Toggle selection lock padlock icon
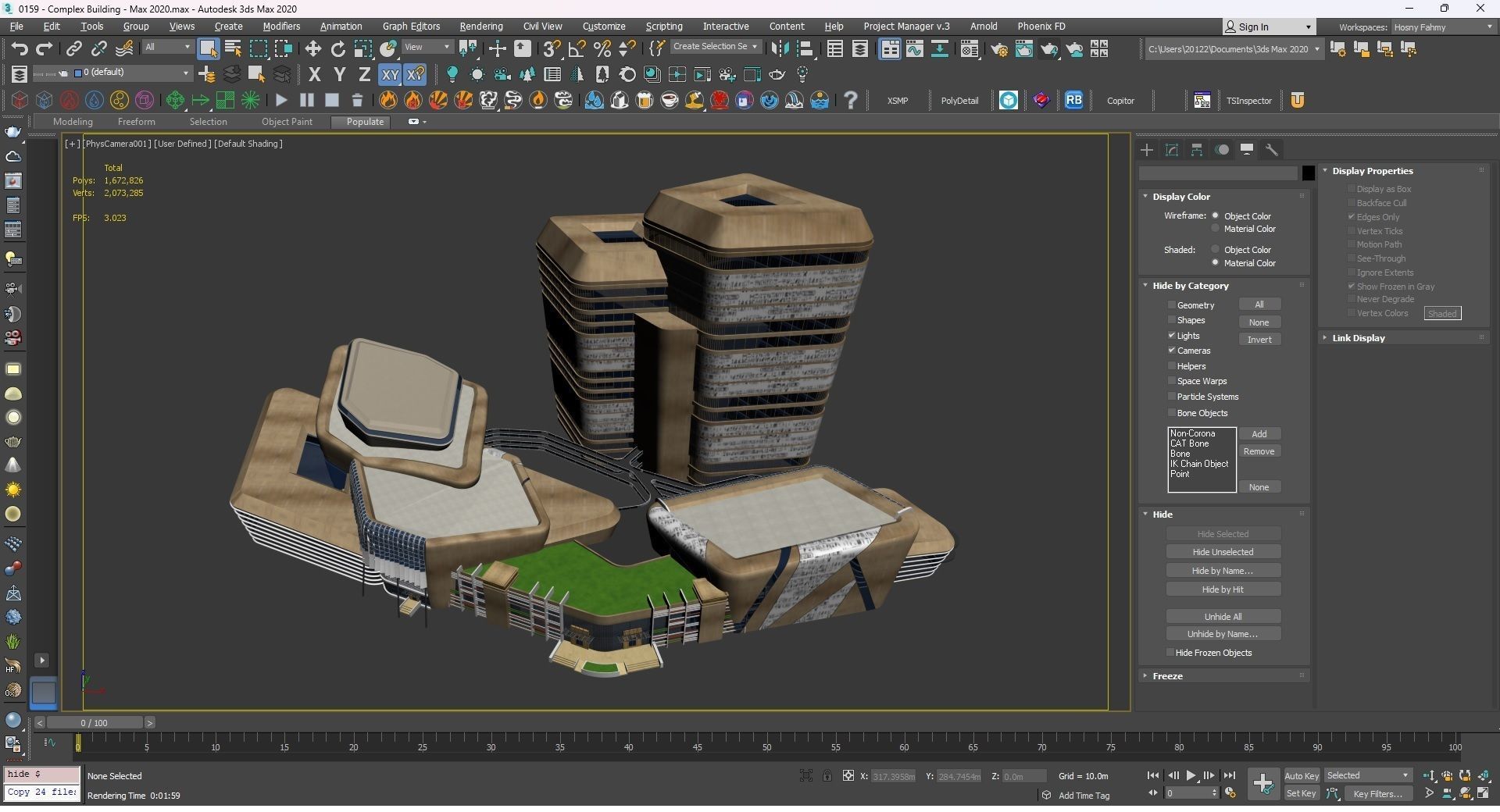The width and height of the screenshot is (1500, 812). [x=827, y=776]
